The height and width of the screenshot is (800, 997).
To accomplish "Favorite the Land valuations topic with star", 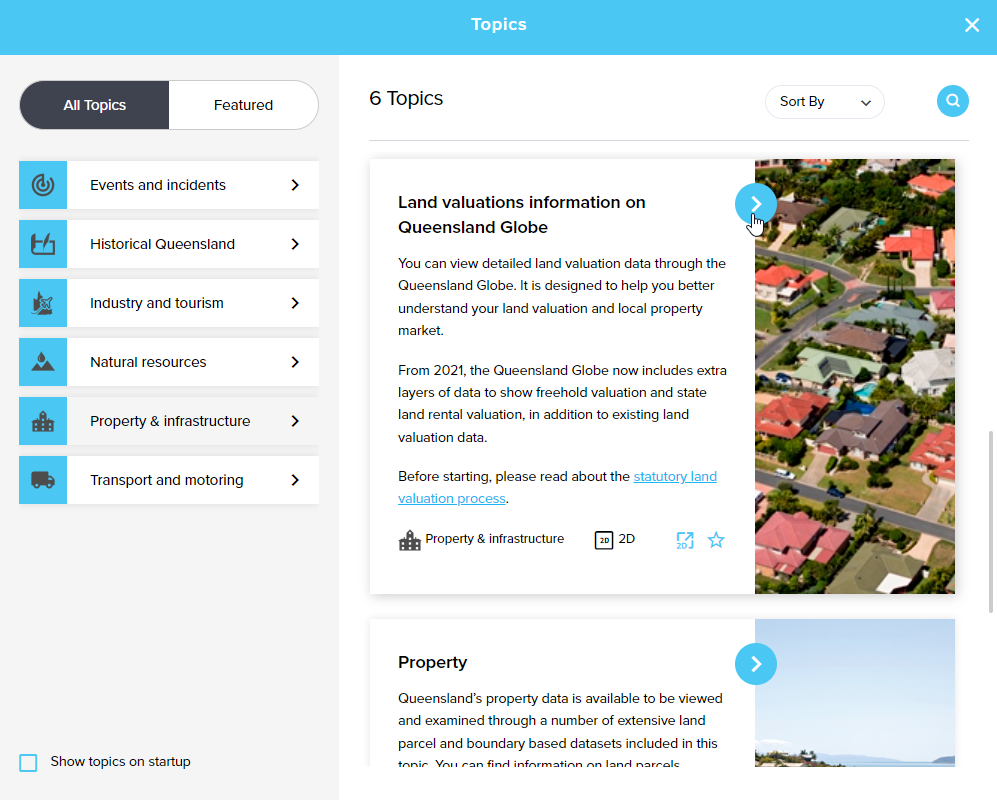I will [x=716, y=540].
